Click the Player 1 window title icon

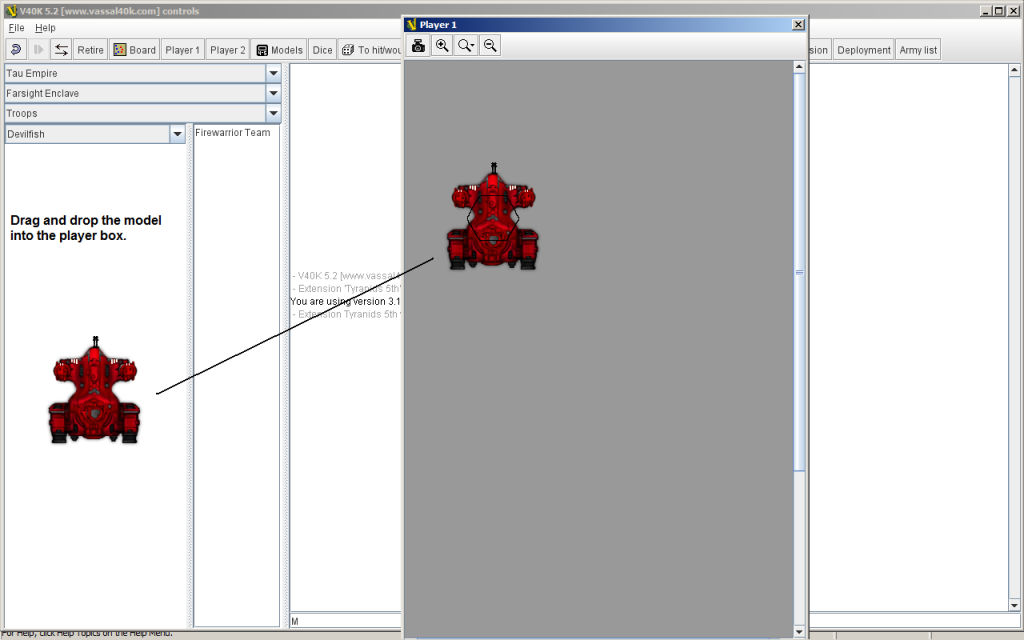(411, 24)
